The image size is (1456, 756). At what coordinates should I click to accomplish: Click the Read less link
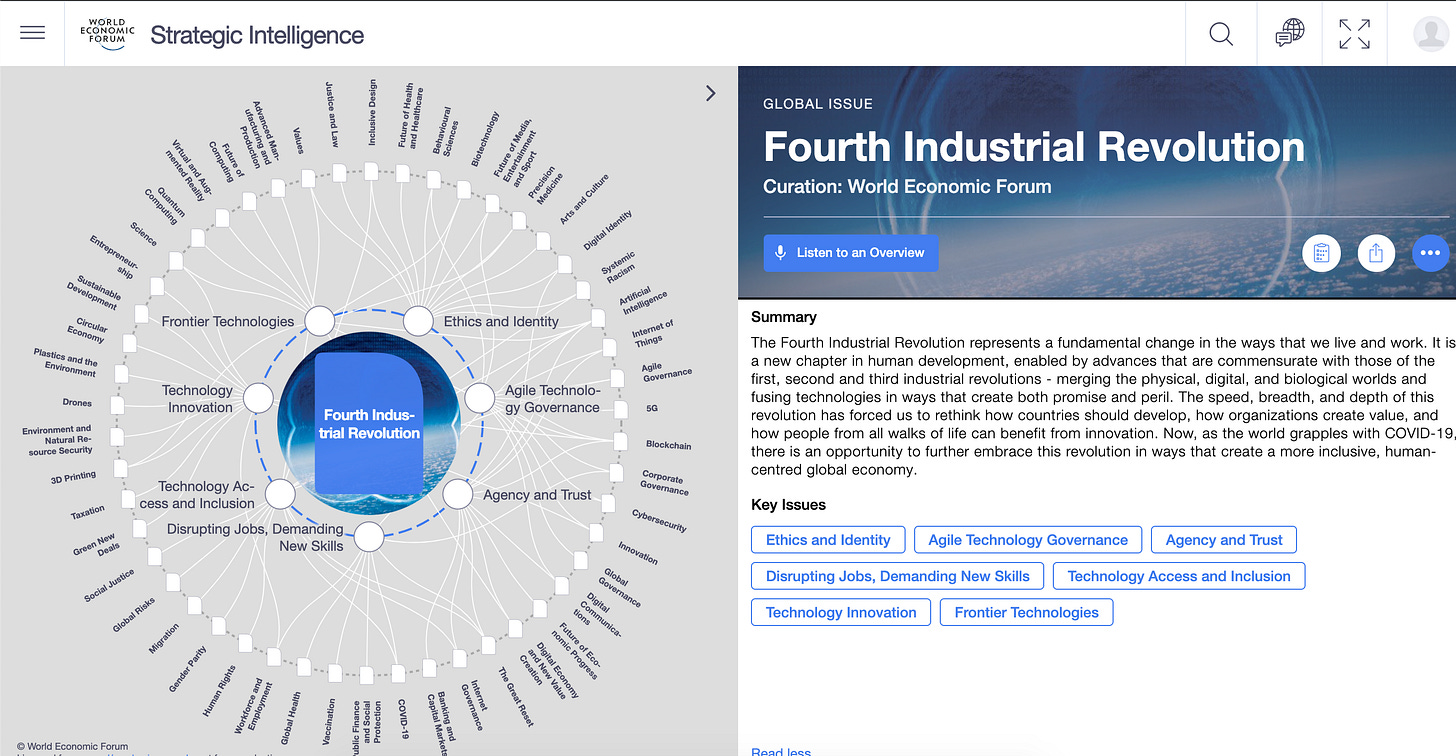(781, 751)
